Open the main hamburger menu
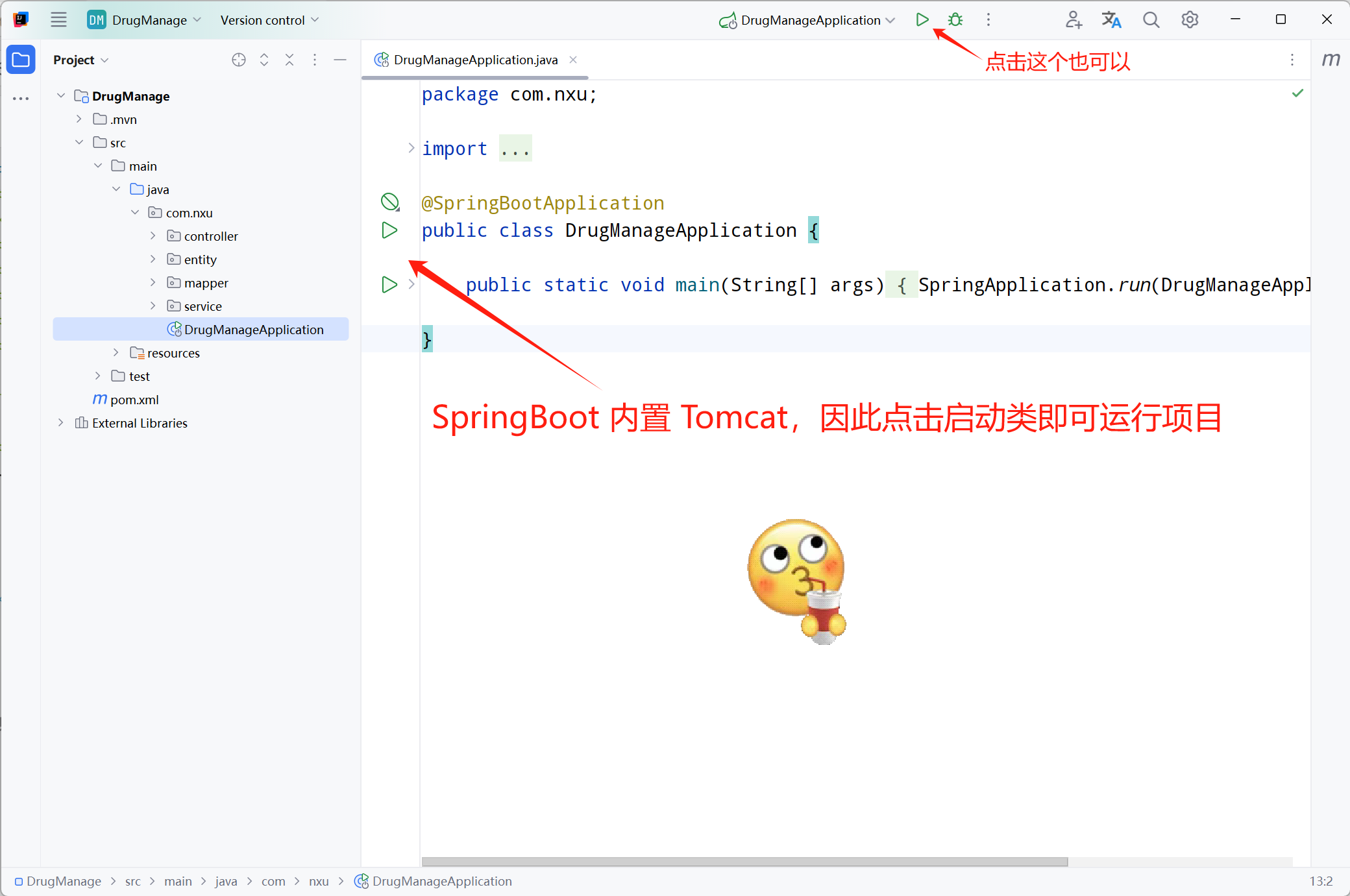This screenshot has width=1350, height=896. coord(58,20)
